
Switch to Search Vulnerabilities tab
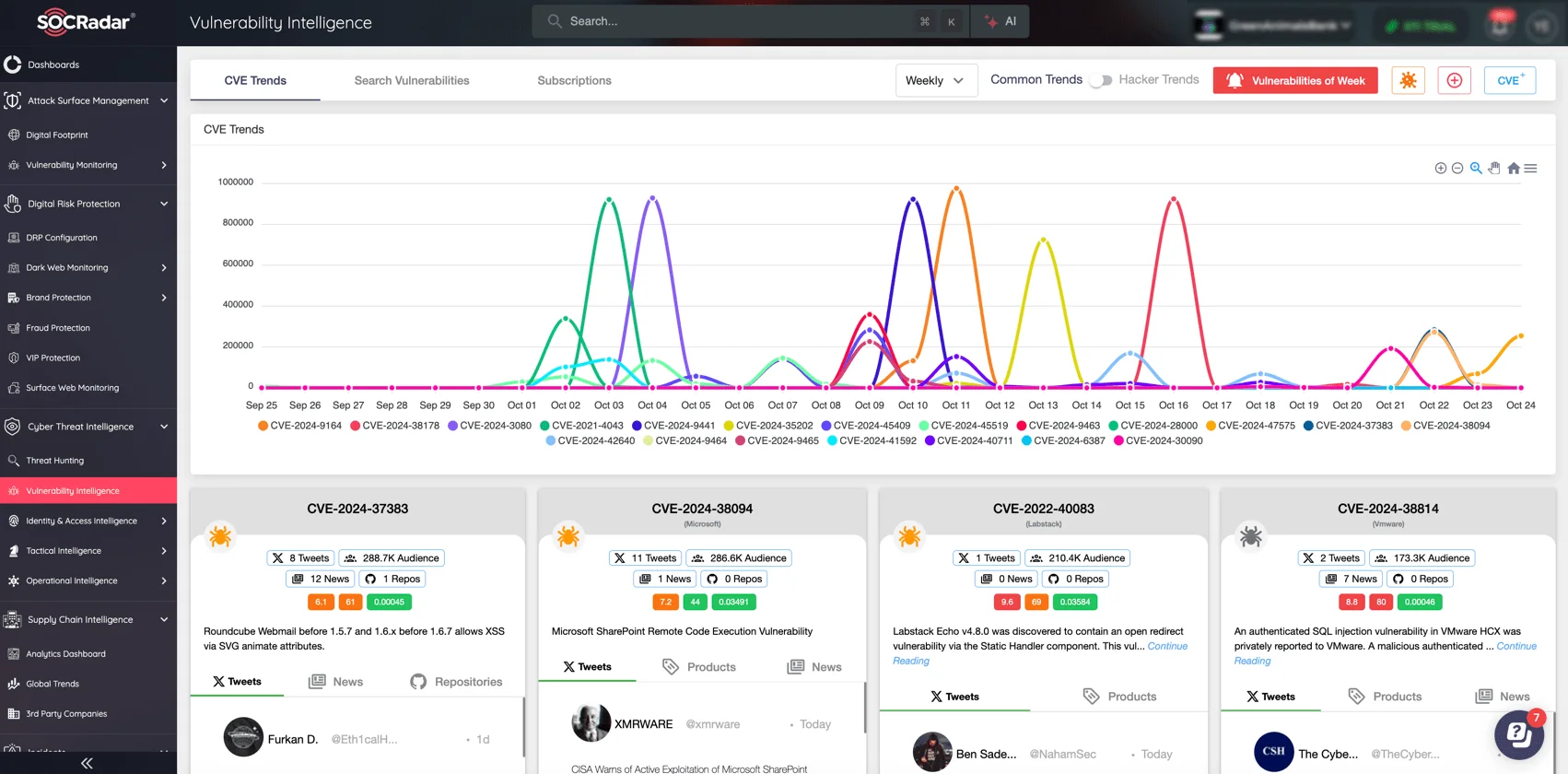(412, 80)
